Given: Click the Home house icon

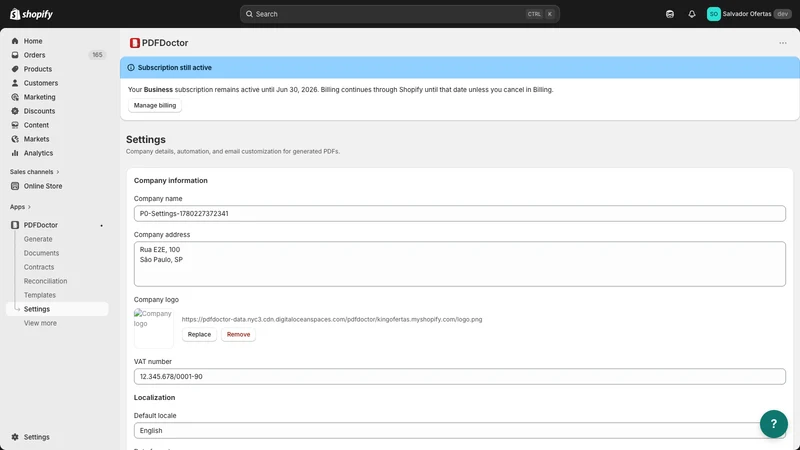Looking at the screenshot, I should click(x=15, y=41).
